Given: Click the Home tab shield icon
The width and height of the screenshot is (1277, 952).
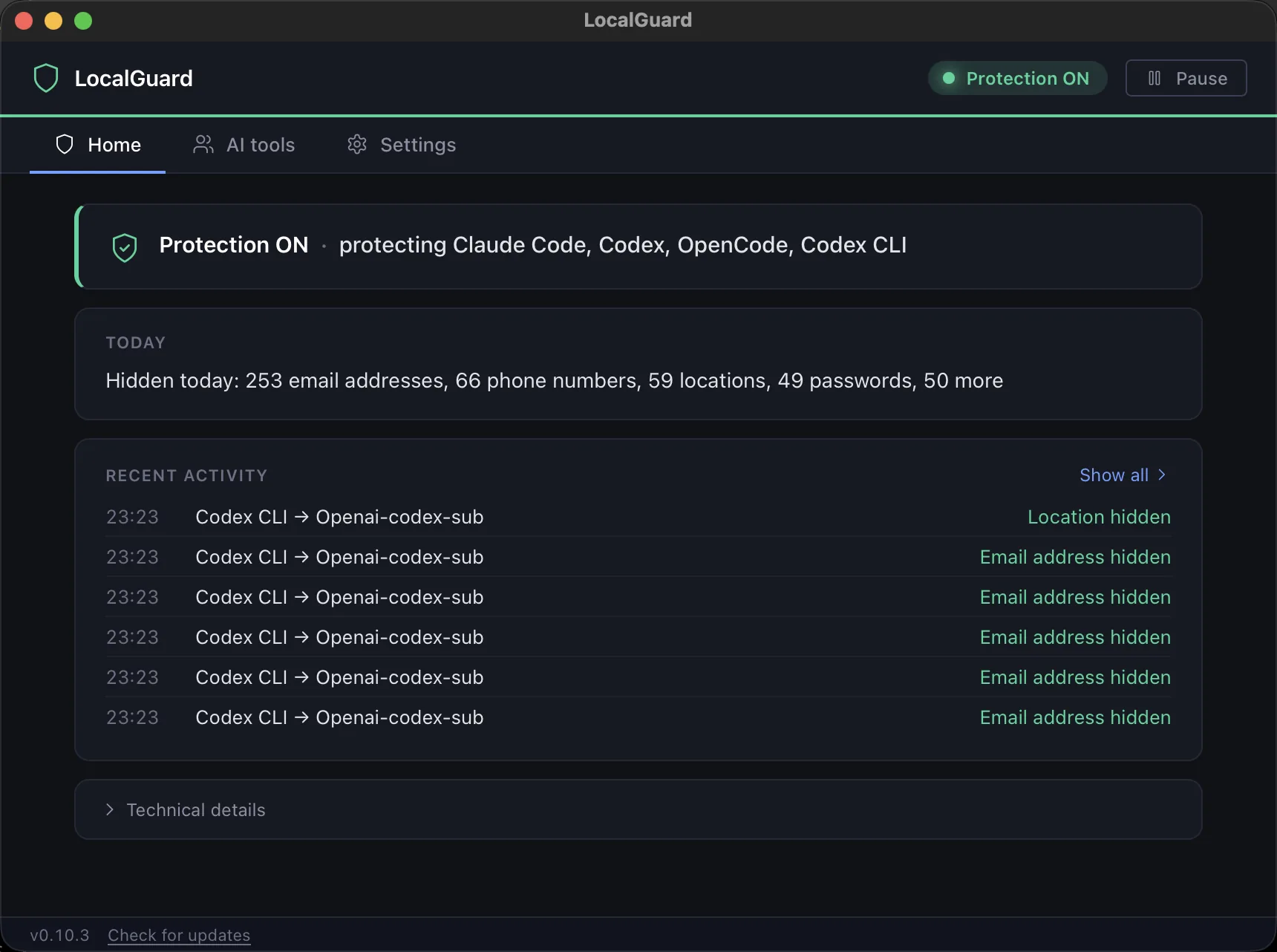Looking at the screenshot, I should [x=65, y=144].
